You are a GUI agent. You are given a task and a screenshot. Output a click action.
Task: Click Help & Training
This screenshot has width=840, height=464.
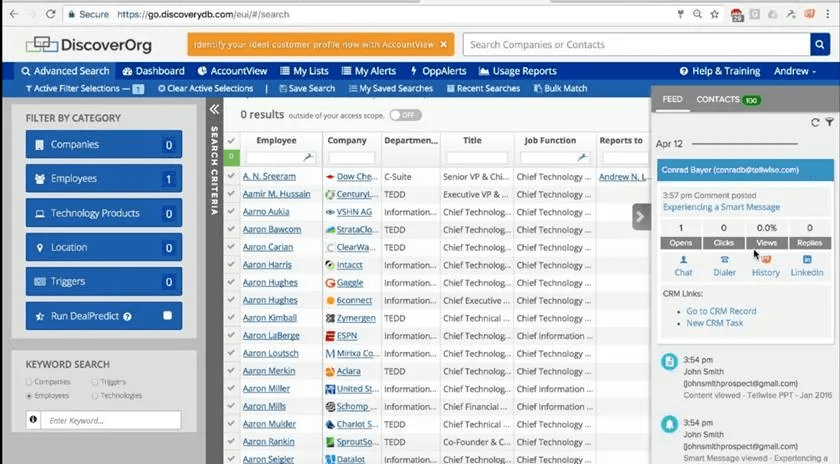point(720,71)
